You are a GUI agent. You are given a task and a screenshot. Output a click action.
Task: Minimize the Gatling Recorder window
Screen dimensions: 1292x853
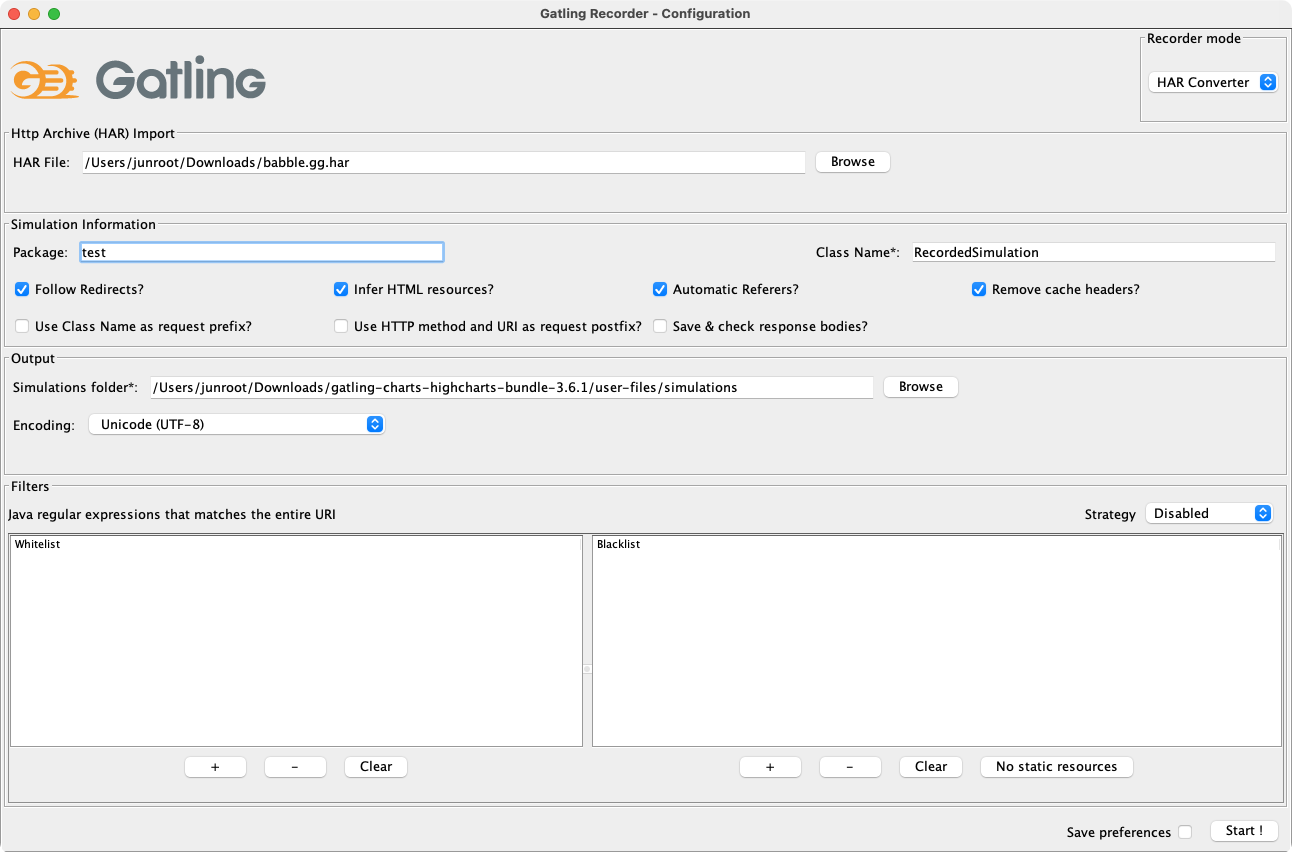coord(34,14)
